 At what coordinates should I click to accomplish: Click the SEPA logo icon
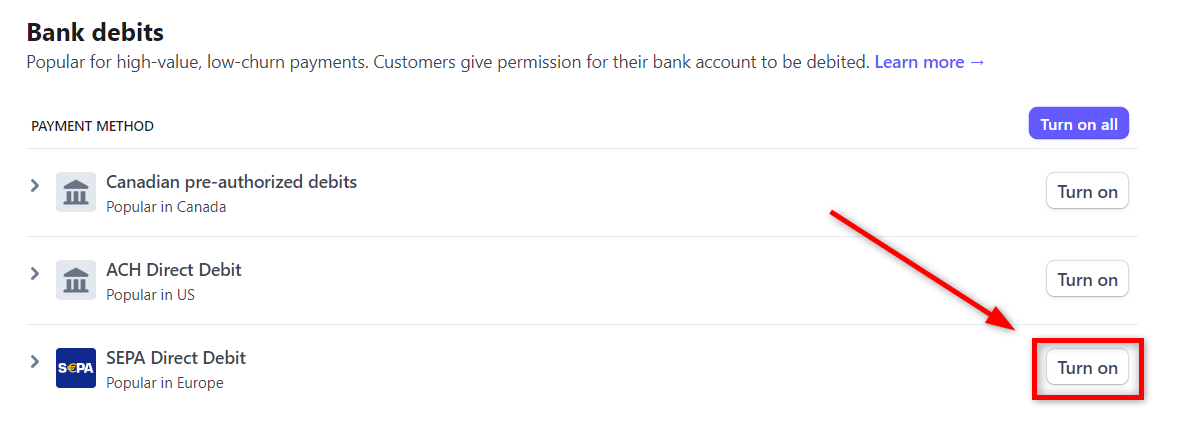tap(76, 368)
